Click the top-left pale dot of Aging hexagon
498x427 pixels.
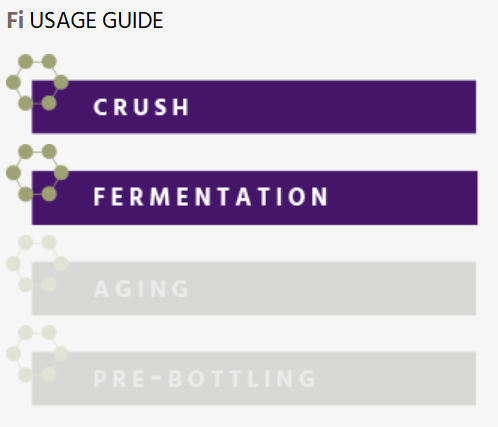click(x=26, y=242)
